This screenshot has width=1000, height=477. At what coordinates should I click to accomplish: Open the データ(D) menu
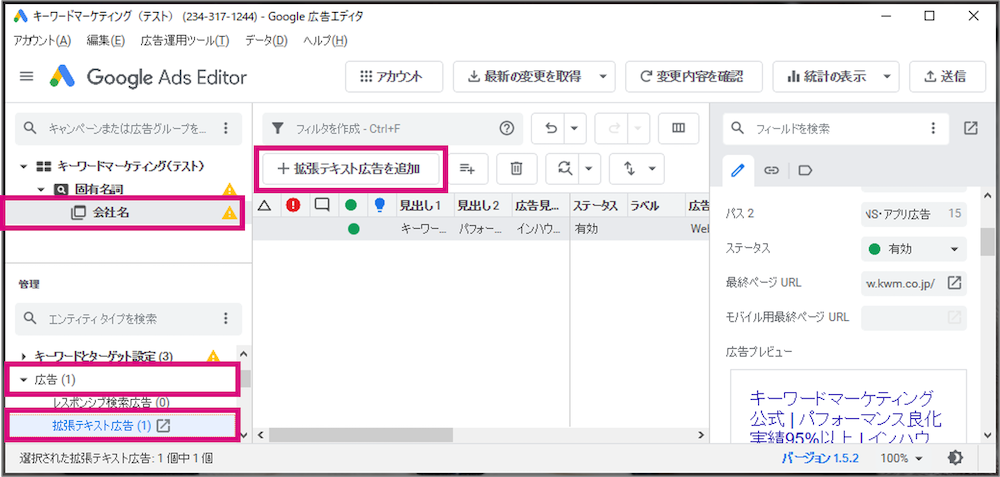pos(267,41)
